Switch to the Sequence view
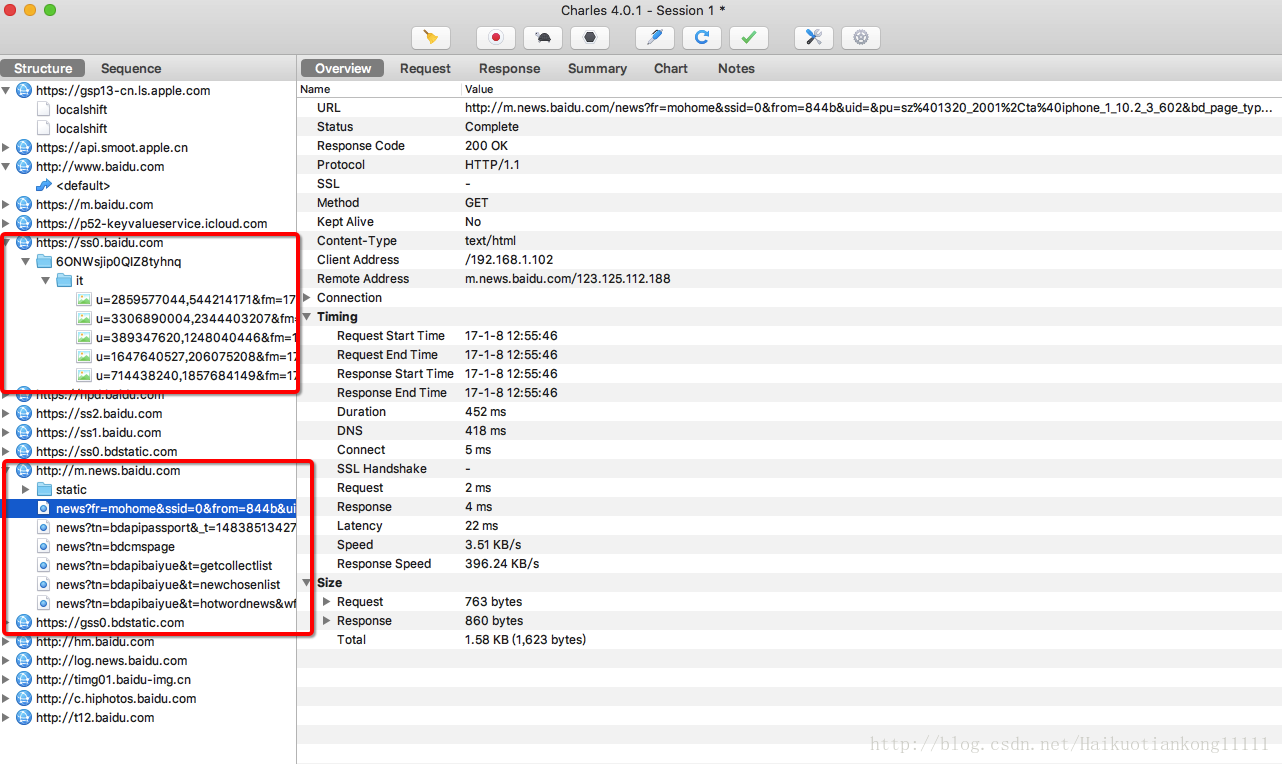This screenshot has width=1282, height=764. tap(131, 68)
